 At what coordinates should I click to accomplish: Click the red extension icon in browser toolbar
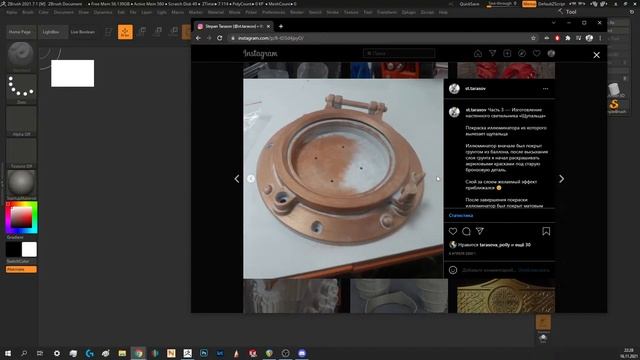point(557,38)
